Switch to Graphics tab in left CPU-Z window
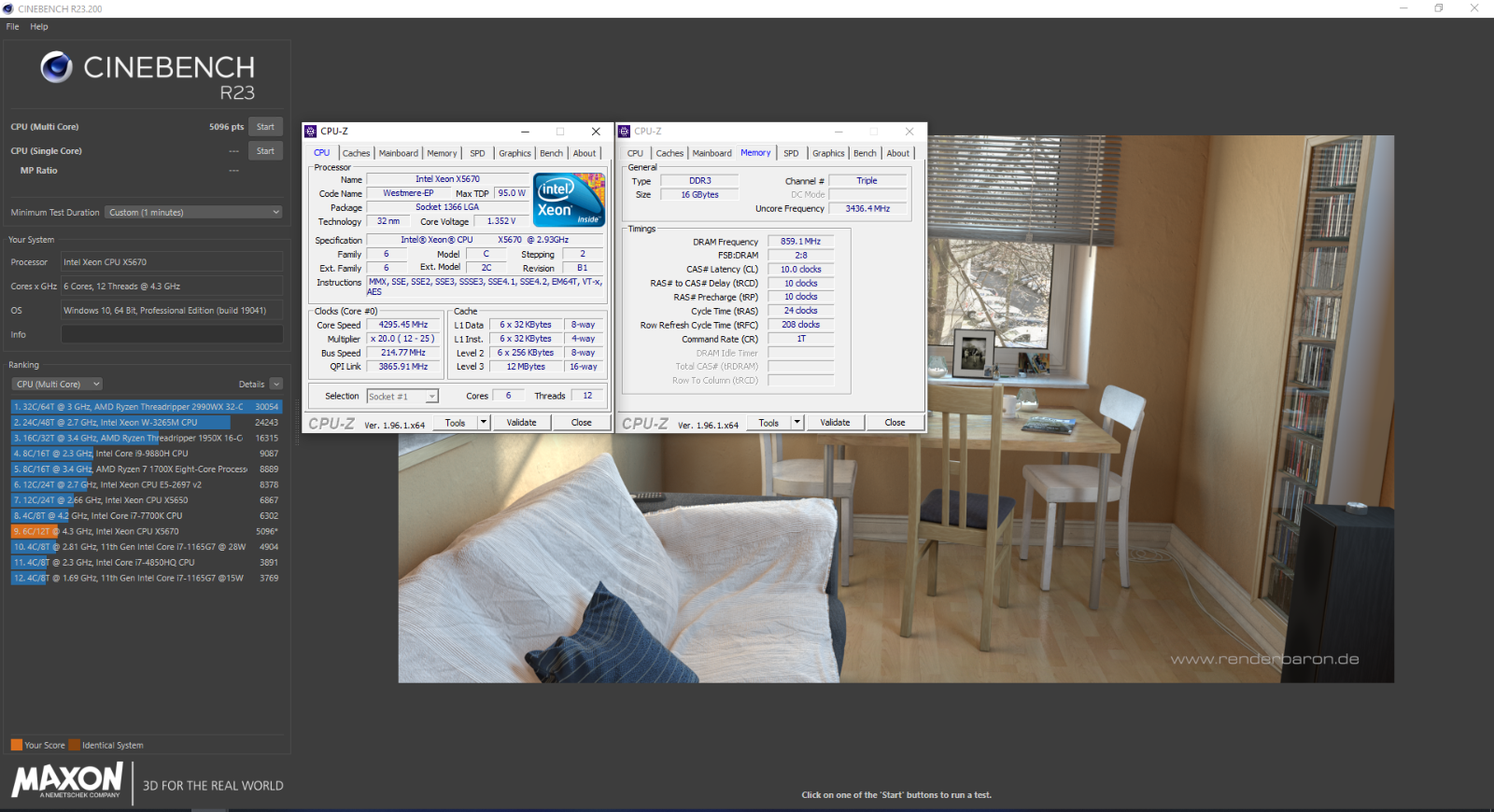The width and height of the screenshot is (1494, 812). click(x=514, y=153)
